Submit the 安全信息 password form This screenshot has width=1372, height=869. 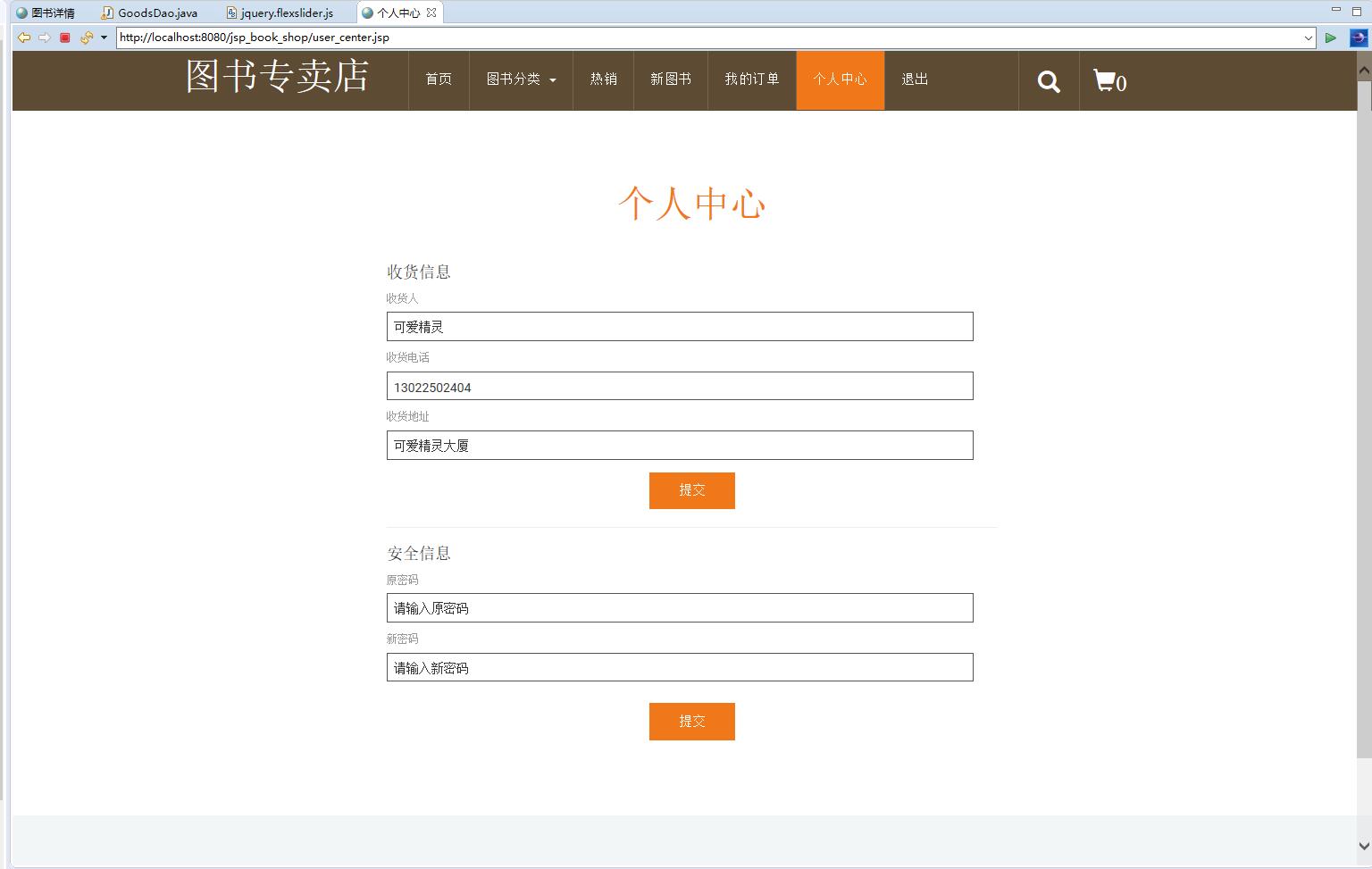click(691, 721)
